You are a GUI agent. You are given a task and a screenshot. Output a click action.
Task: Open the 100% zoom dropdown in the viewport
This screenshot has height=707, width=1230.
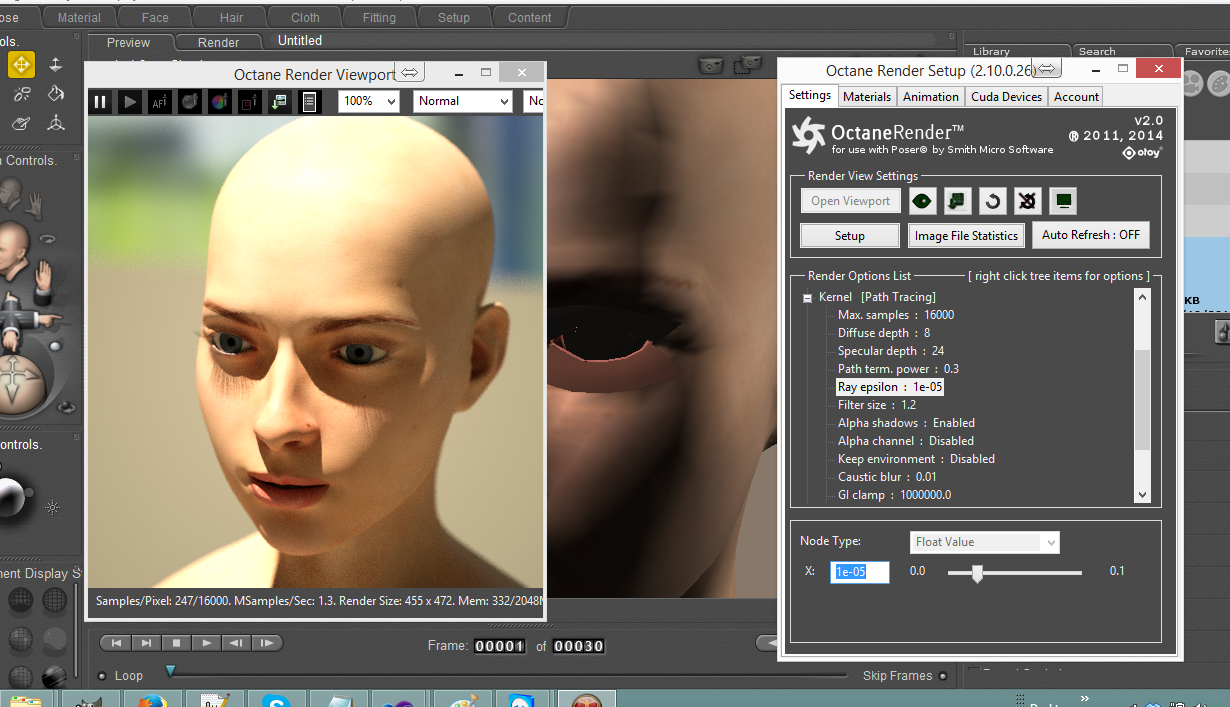coord(368,101)
